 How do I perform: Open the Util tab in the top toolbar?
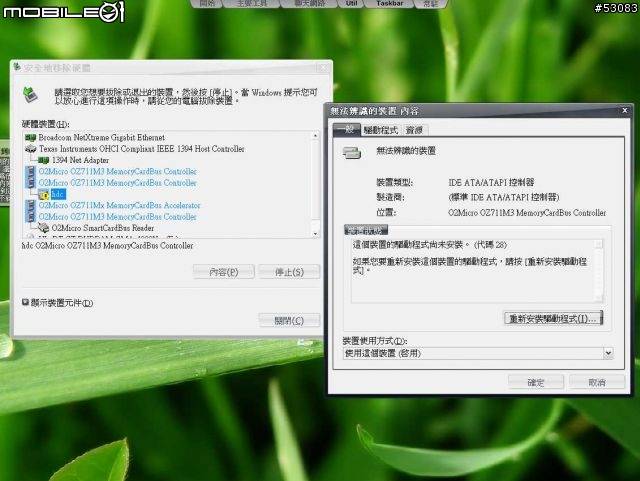pyautogui.click(x=351, y=3)
